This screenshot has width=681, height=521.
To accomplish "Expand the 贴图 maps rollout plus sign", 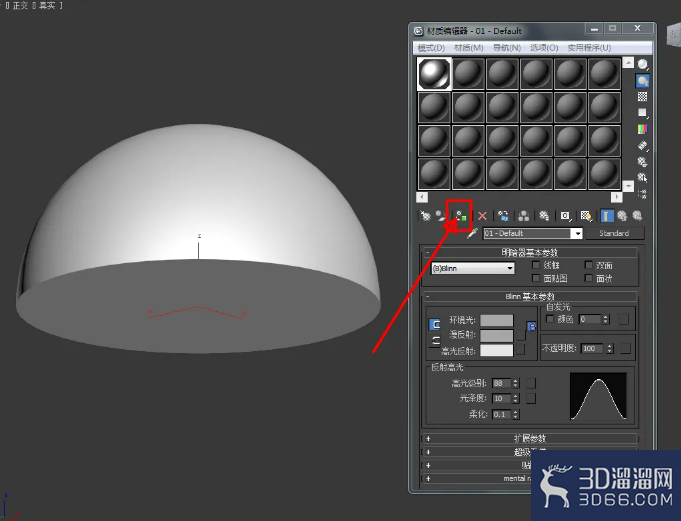I will 428,465.
